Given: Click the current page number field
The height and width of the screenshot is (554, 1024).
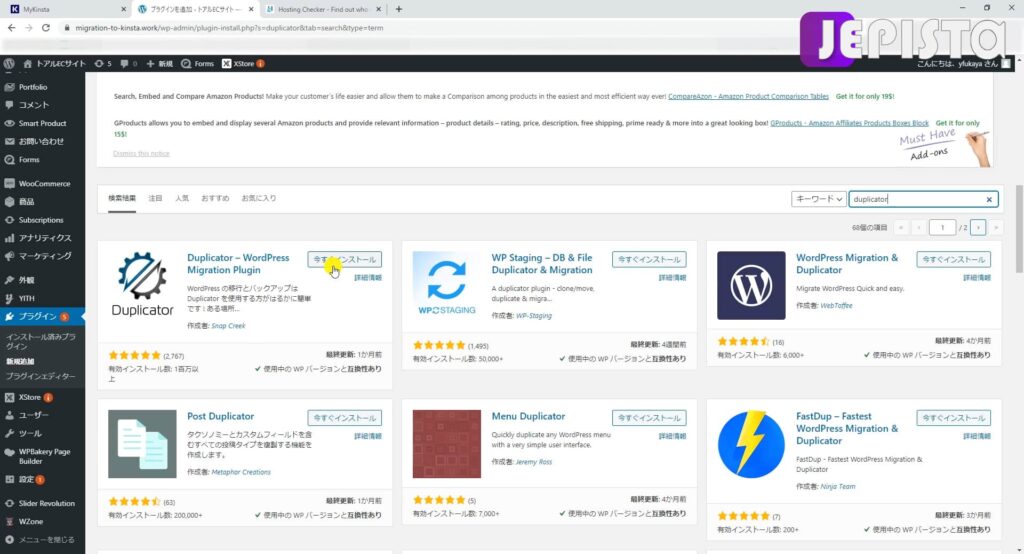Looking at the screenshot, I should point(942,227).
